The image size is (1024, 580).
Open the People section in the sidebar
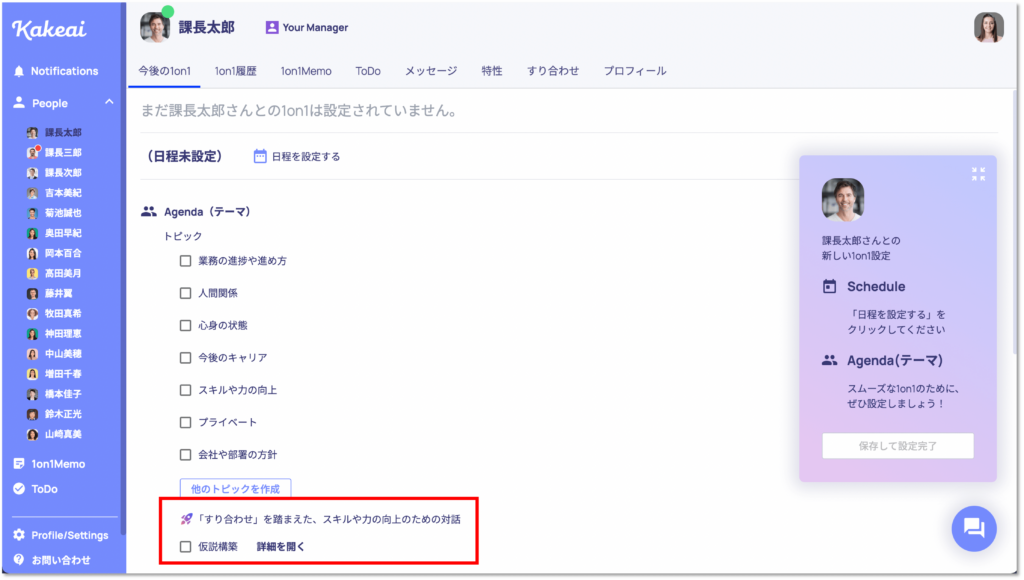tap(50, 103)
